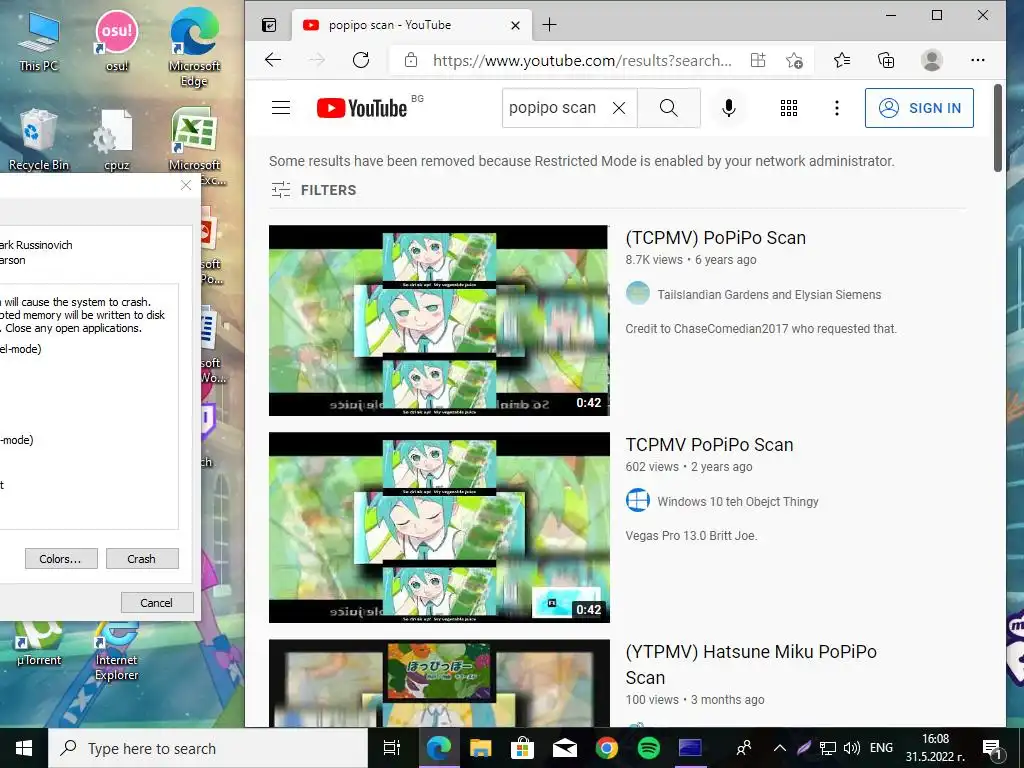Open the Windows Start menu
This screenshot has width=1024, height=768.
pos(24,748)
